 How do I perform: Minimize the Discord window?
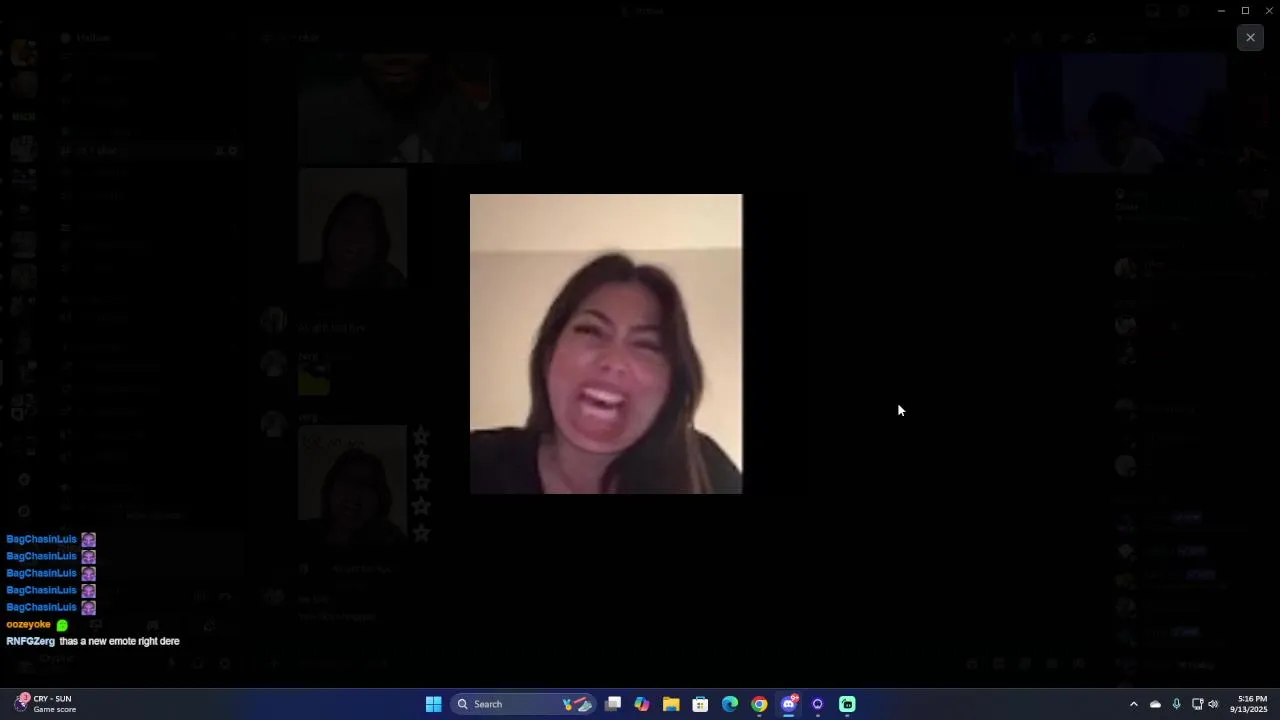(1221, 10)
